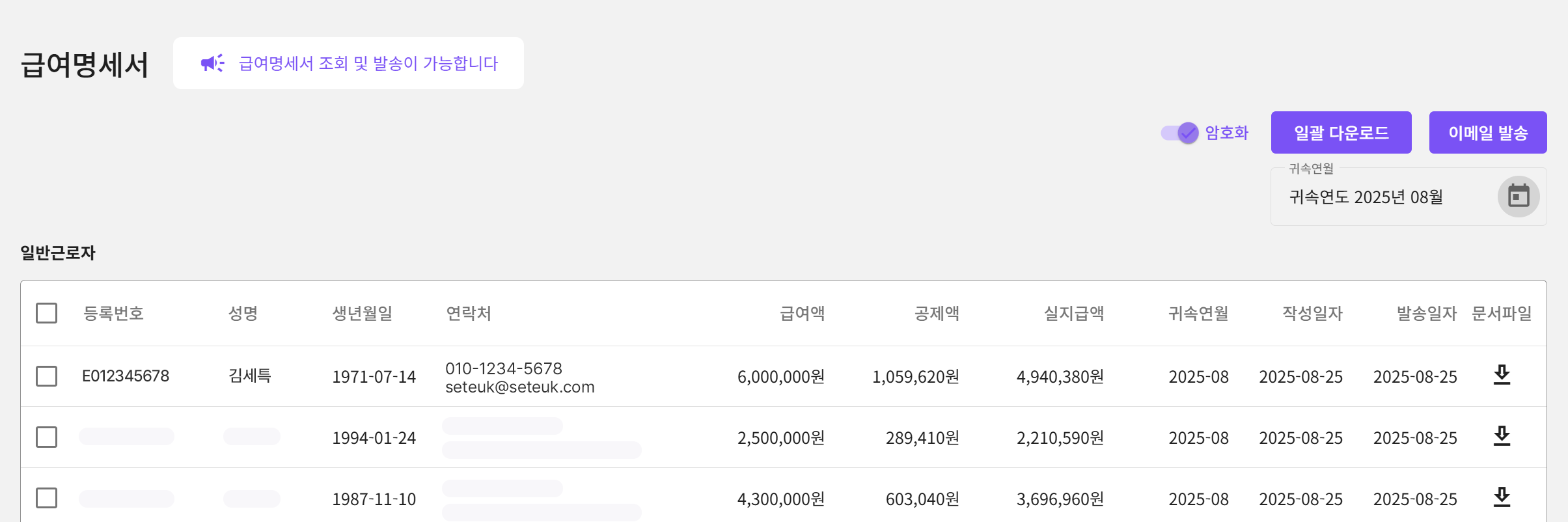Check the select-all header checkbox
1568x522 pixels.
pyautogui.click(x=46, y=313)
